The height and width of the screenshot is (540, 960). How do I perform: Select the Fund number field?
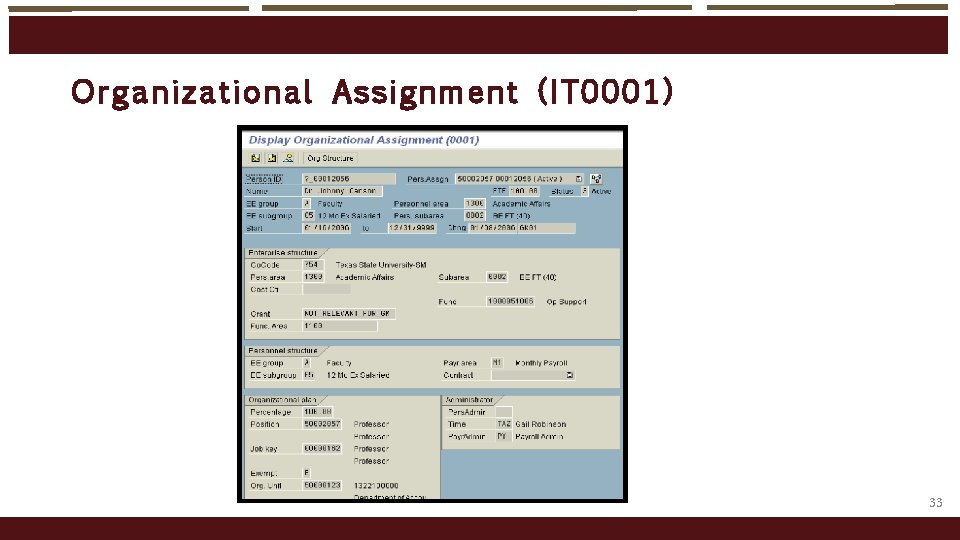click(x=511, y=301)
